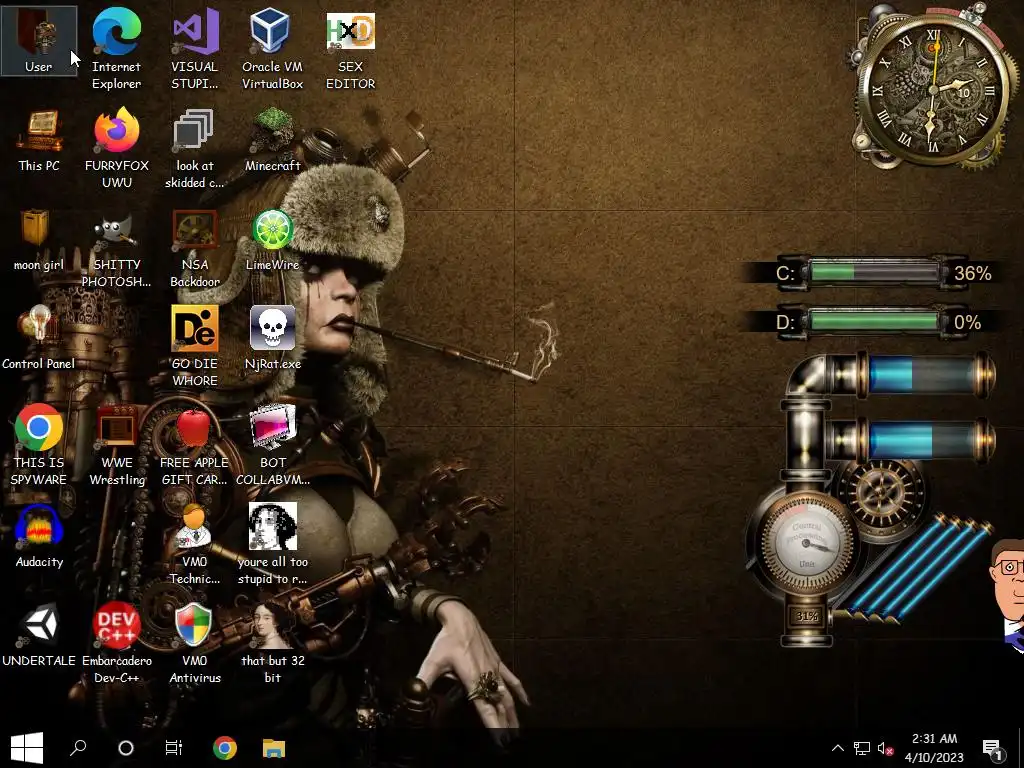1024x768 pixels.
Task: Click the Cortana circle button
Action: pos(126,748)
